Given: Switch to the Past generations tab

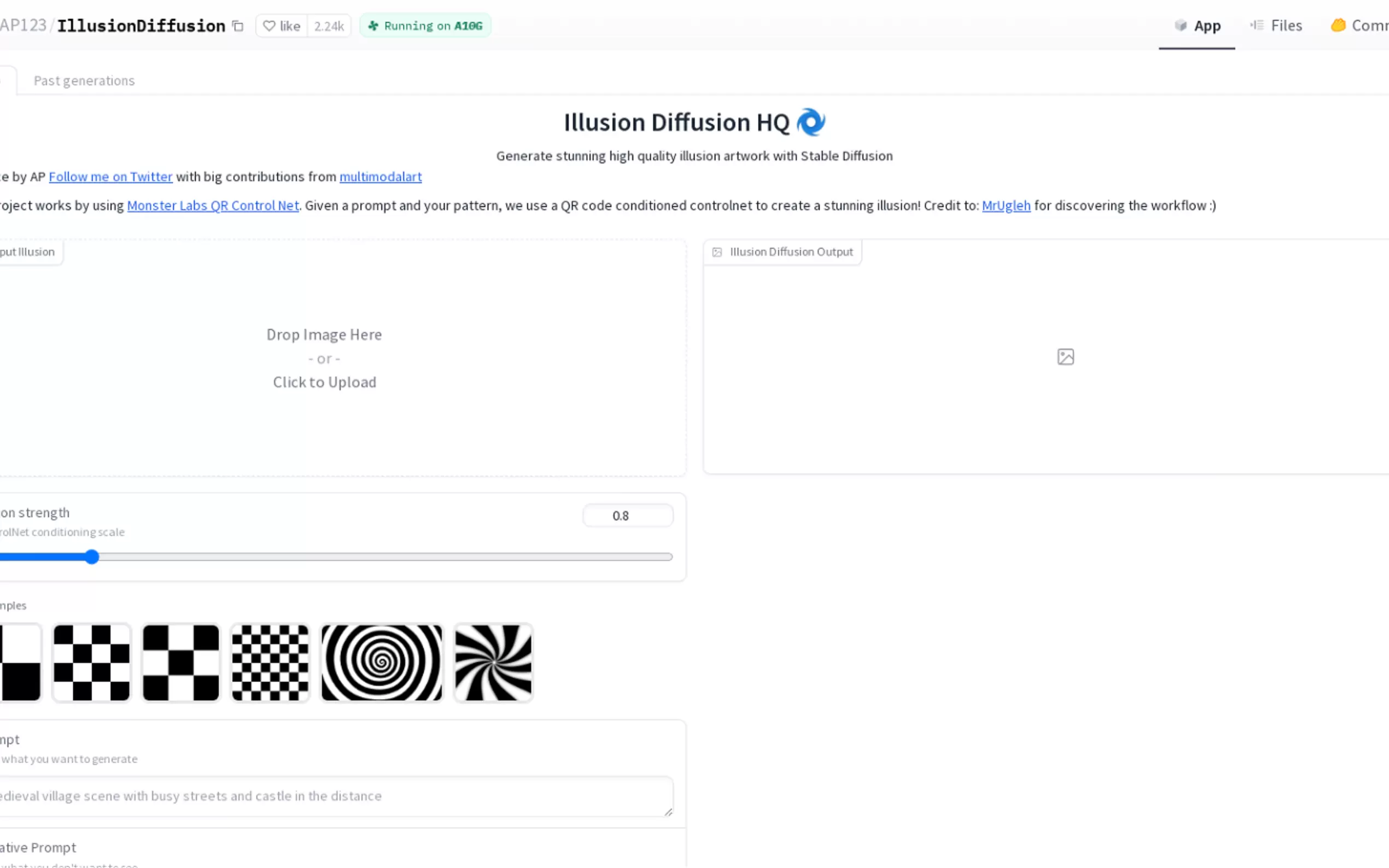Looking at the screenshot, I should click(x=84, y=80).
